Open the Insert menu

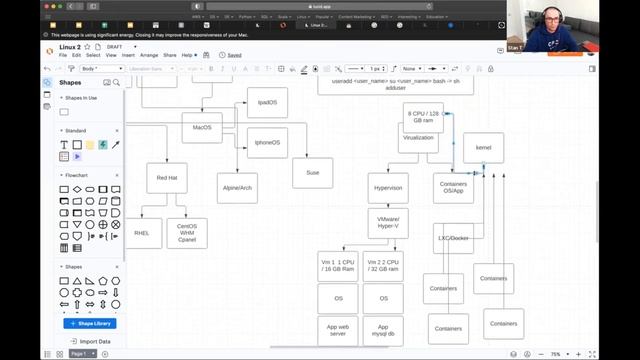pos(128,55)
